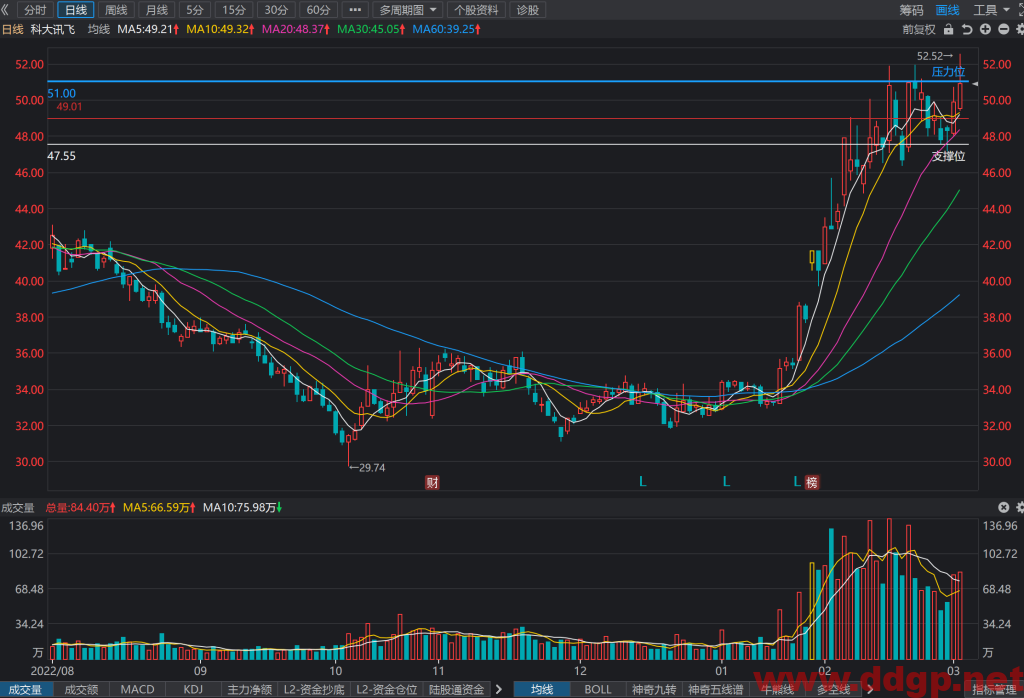Switch main indicator to 牛熊线
The width and height of the screenshot is (1024, 698).
tap(777, 690)
